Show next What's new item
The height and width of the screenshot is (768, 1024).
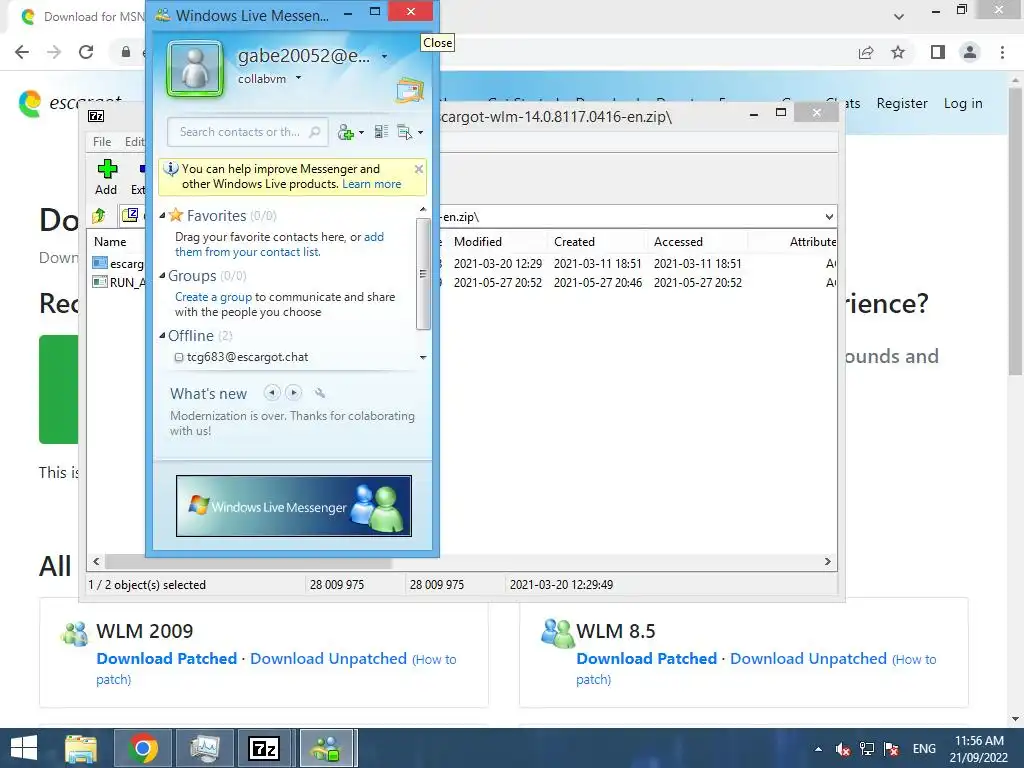click(294, 392)
